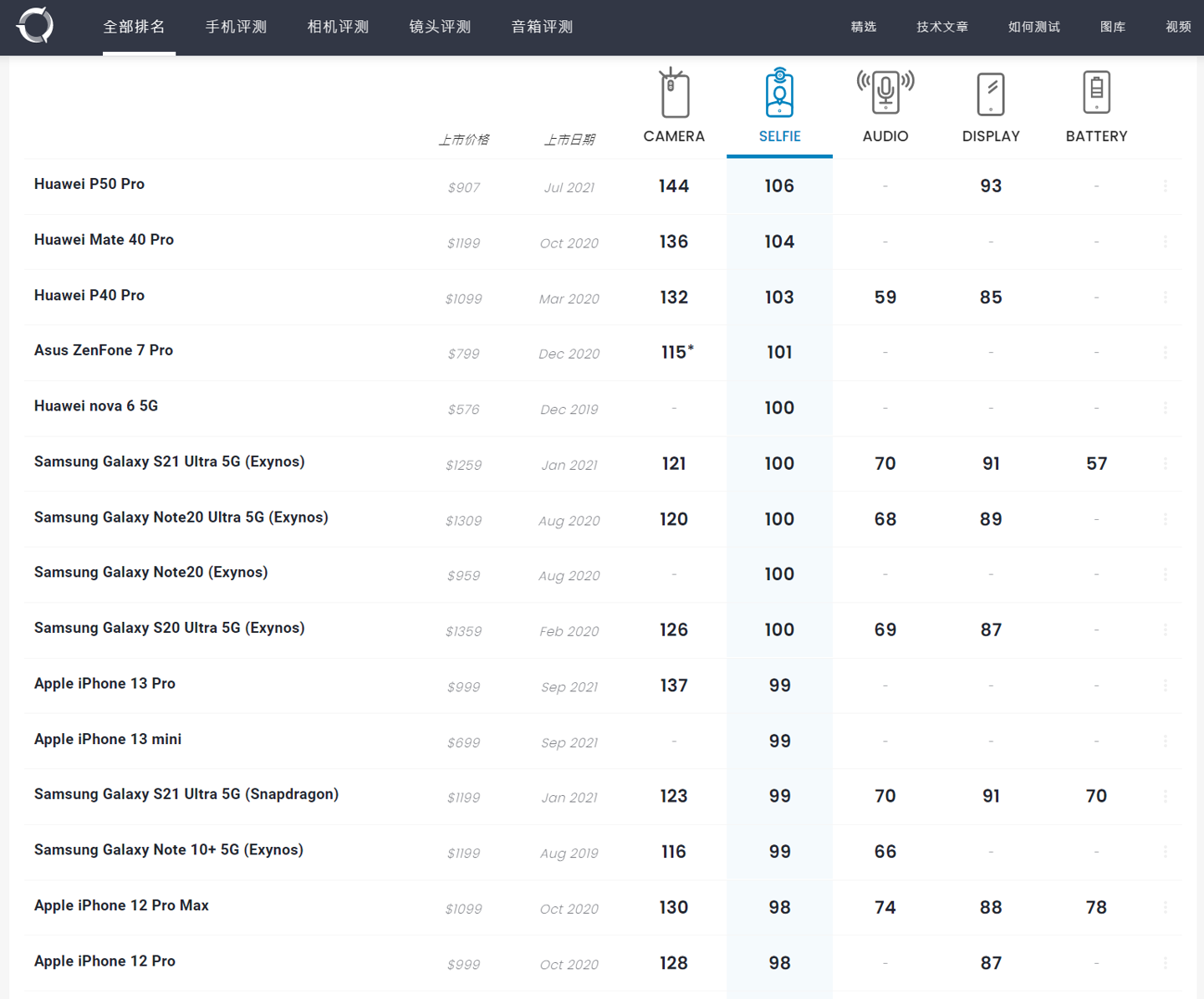Image resolution: width=1204 pixels, height=999 pixels.
Task: Switch to the 手机评测 tab
Action: 236,27
